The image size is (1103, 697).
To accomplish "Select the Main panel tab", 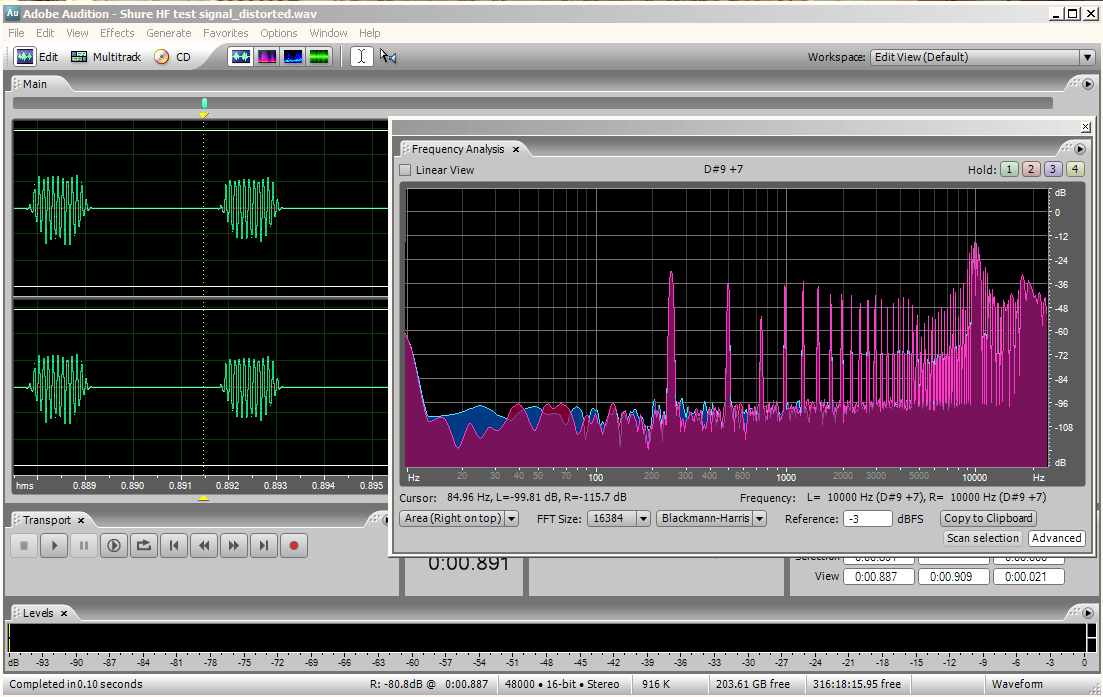I will pyautogui.click(x=34, y=84).
